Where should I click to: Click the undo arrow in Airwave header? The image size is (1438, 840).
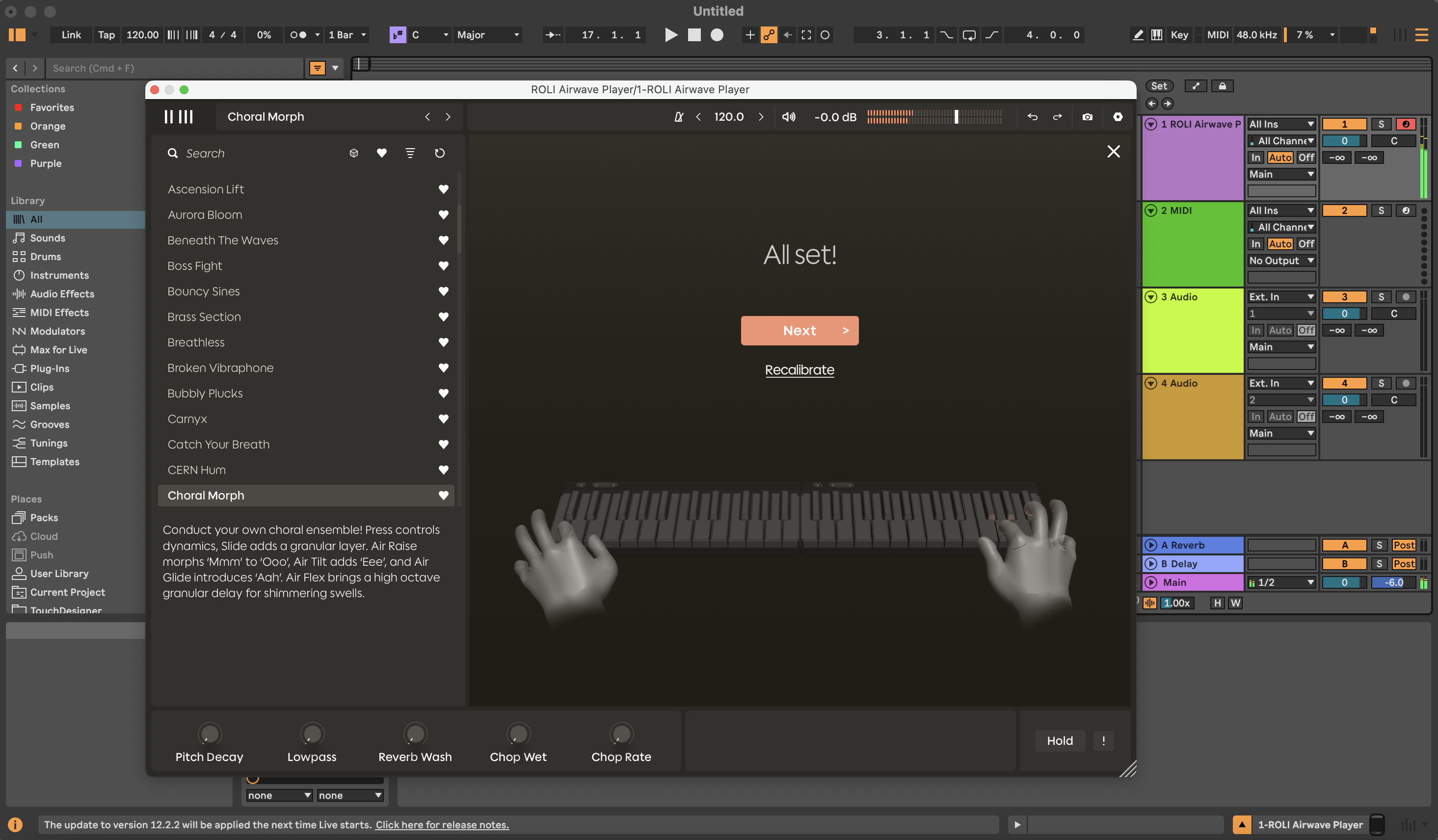click(x=1032, y=117)
